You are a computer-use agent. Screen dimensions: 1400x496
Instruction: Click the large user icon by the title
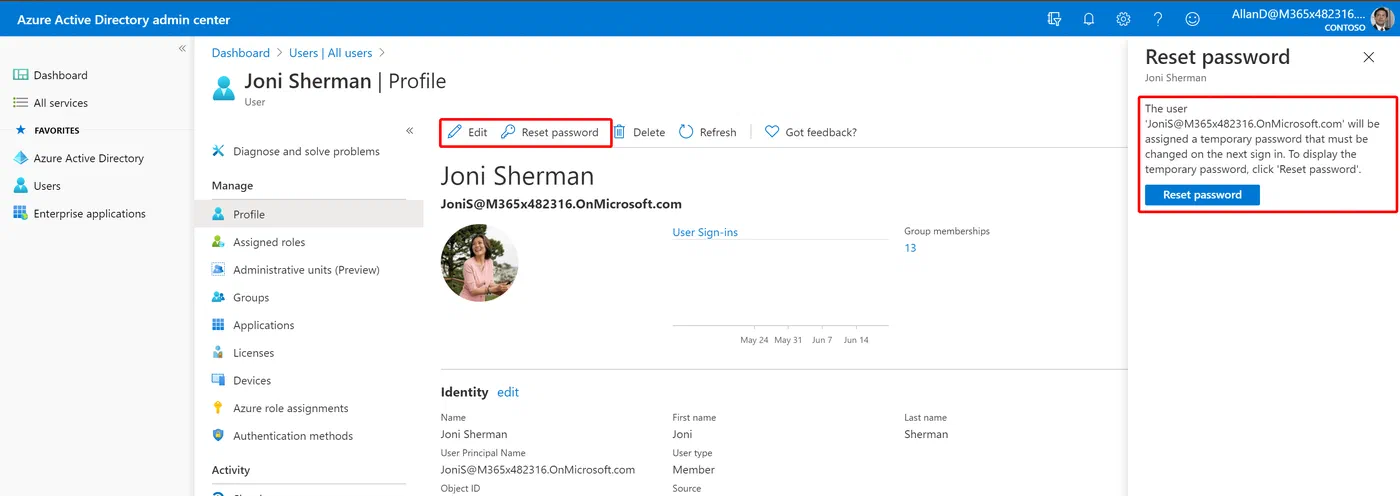pyautogui.click(x=224, y=87)
